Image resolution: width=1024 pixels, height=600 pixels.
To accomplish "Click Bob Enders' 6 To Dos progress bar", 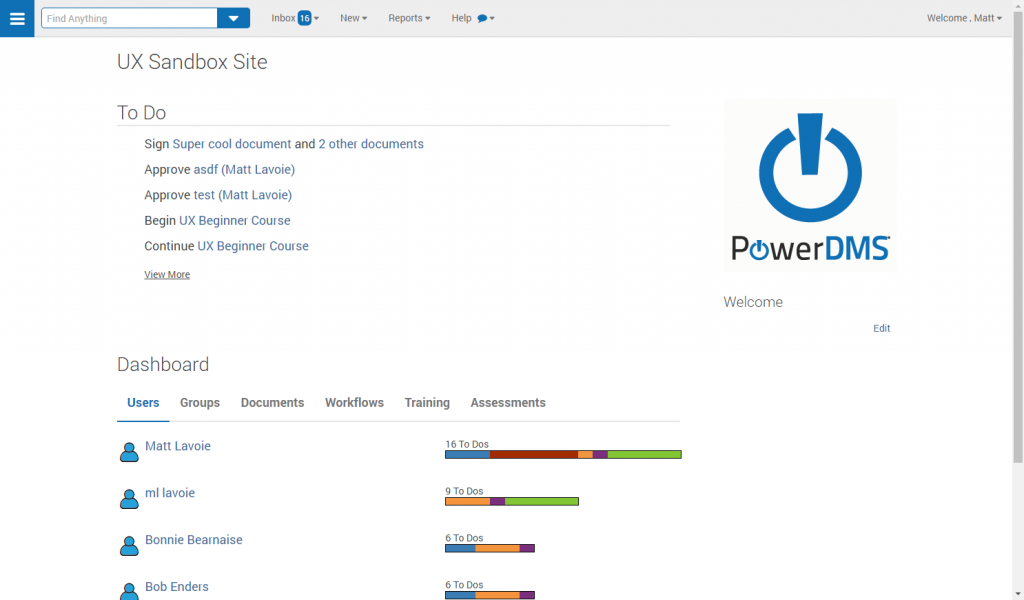I will (490, 595).
